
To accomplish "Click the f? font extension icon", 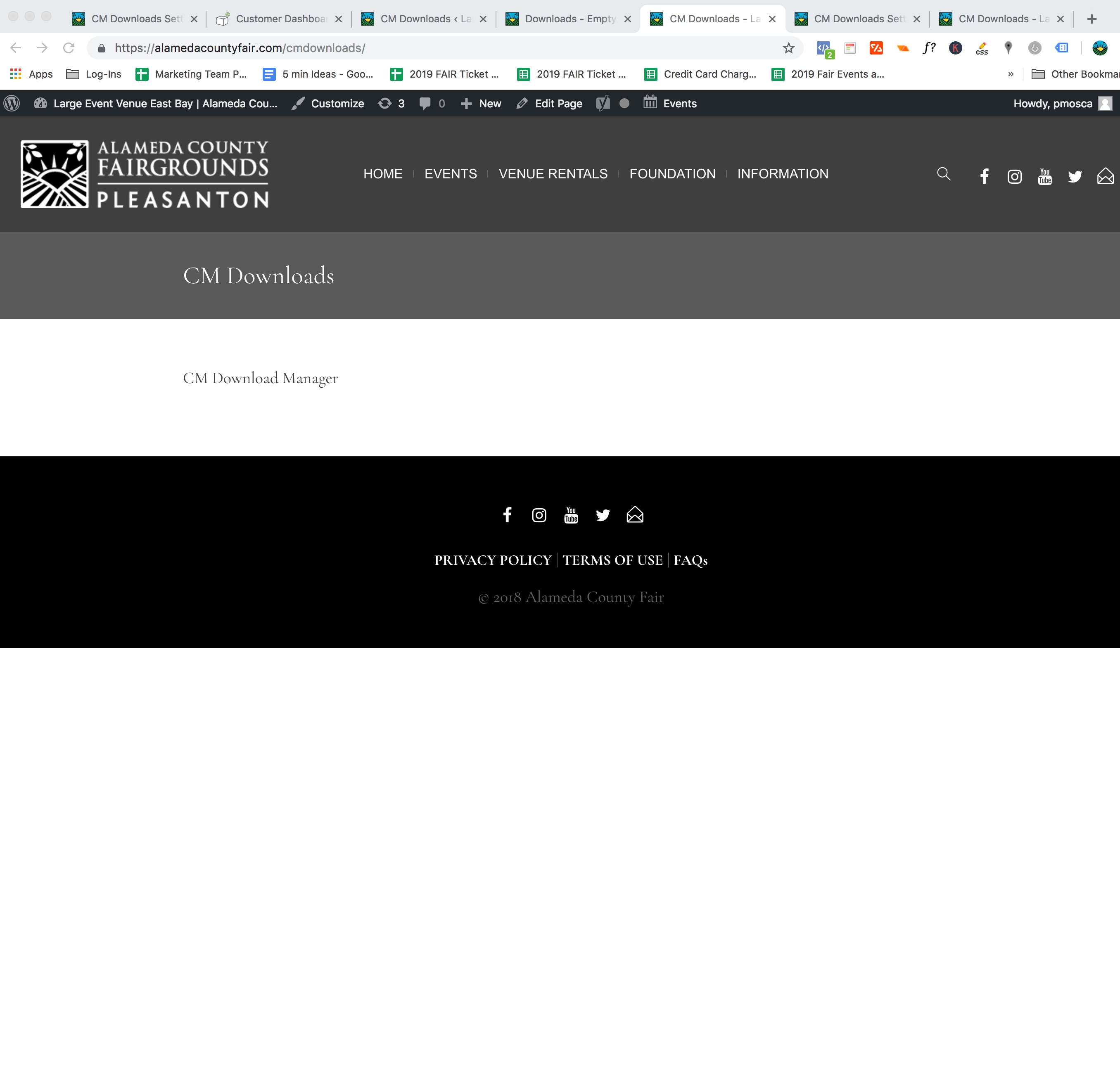I will point(929,48).
